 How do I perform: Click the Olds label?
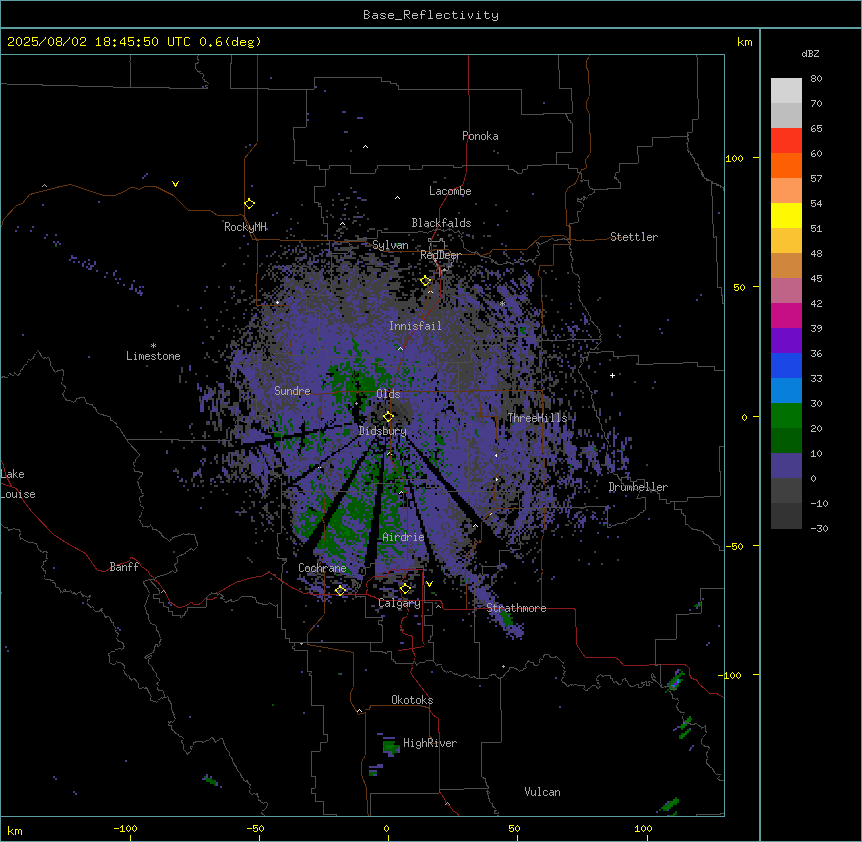point(388,394)
